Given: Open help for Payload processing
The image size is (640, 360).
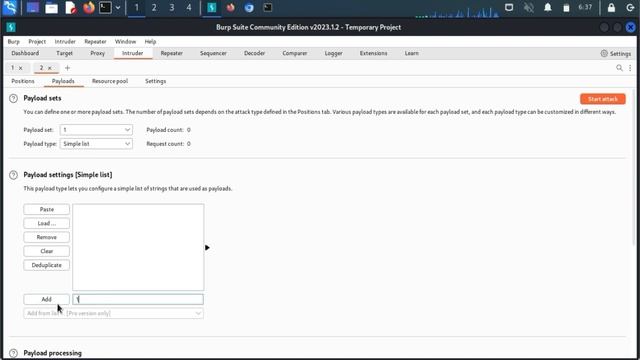Looking at the screenshot, I should tap(13, 353).
